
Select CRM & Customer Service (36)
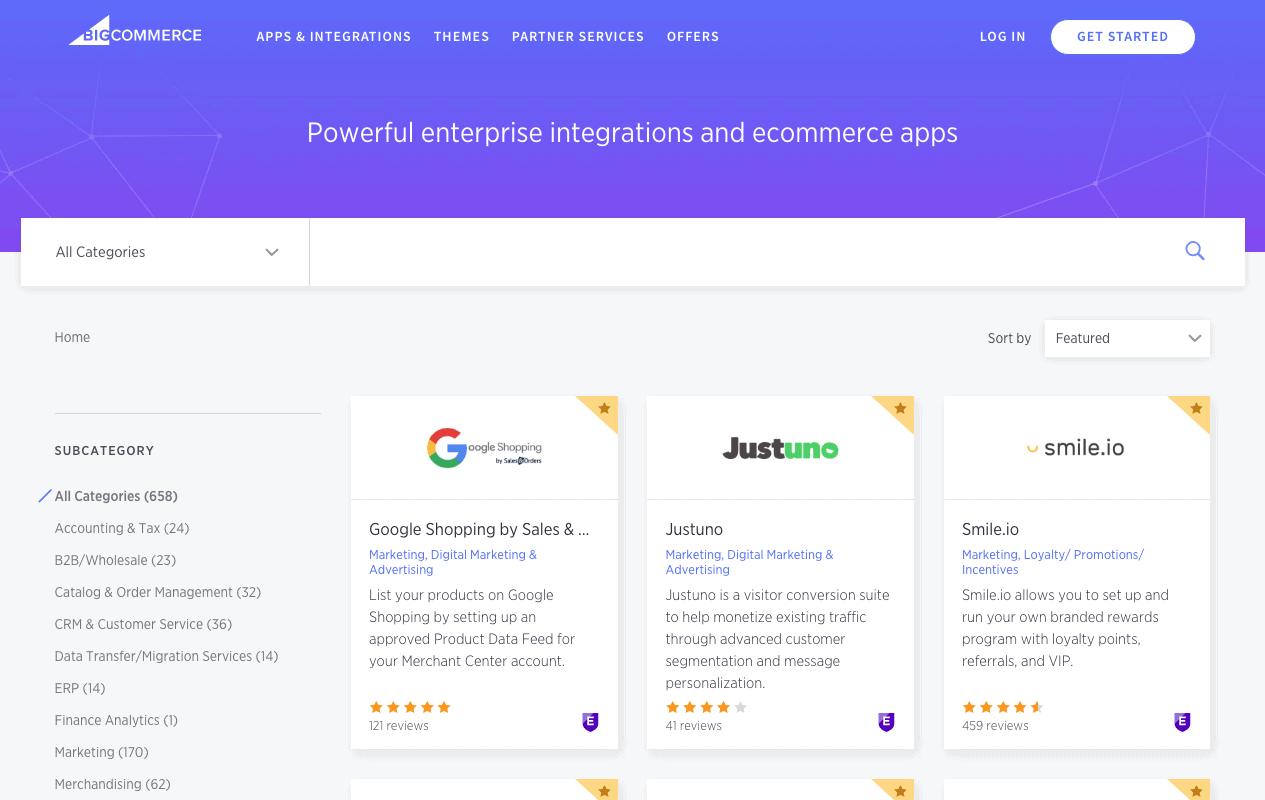click(x=143, y=624)
